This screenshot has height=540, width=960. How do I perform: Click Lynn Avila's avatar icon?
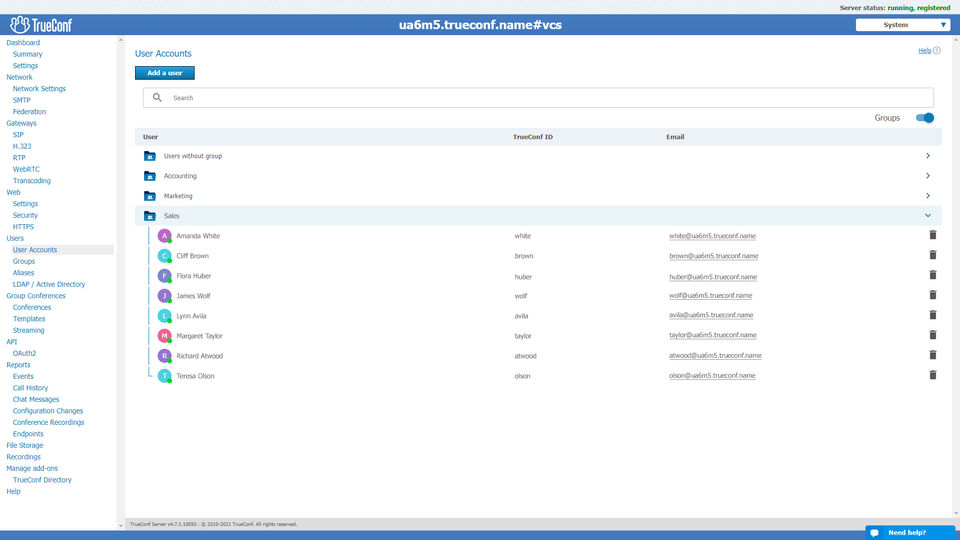click(x=164, y=316)
